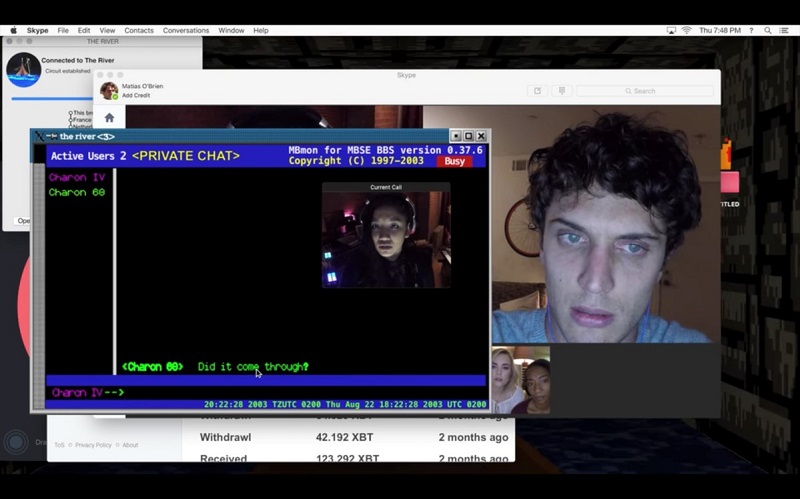Open Notification Center list icon
Image resolution: width=800 pixels, height=499 pixels.
(x=784, y=30)
